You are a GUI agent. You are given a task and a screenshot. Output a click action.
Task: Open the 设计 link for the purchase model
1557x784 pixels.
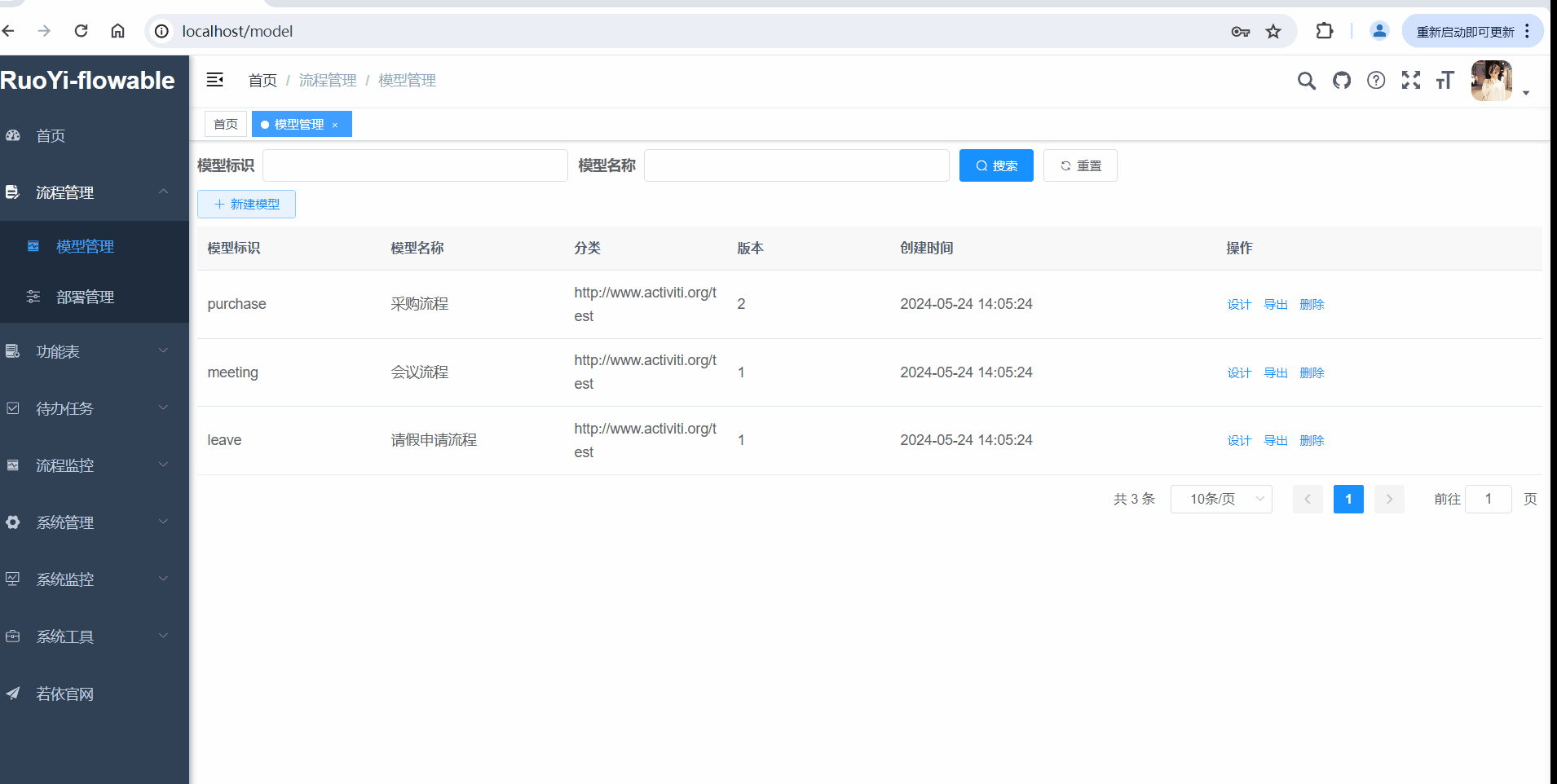(1238, 304)
